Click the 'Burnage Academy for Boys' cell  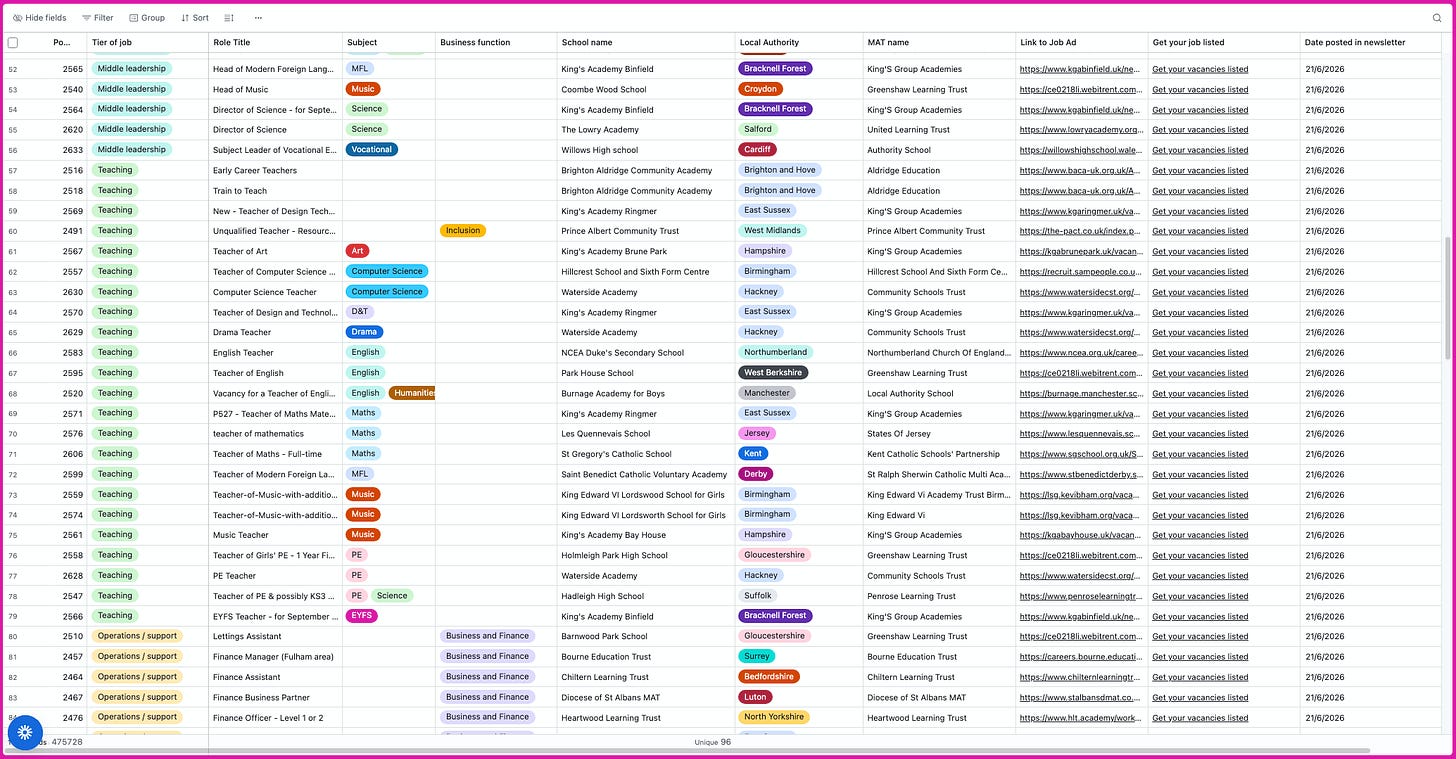[x=646, y=393]
